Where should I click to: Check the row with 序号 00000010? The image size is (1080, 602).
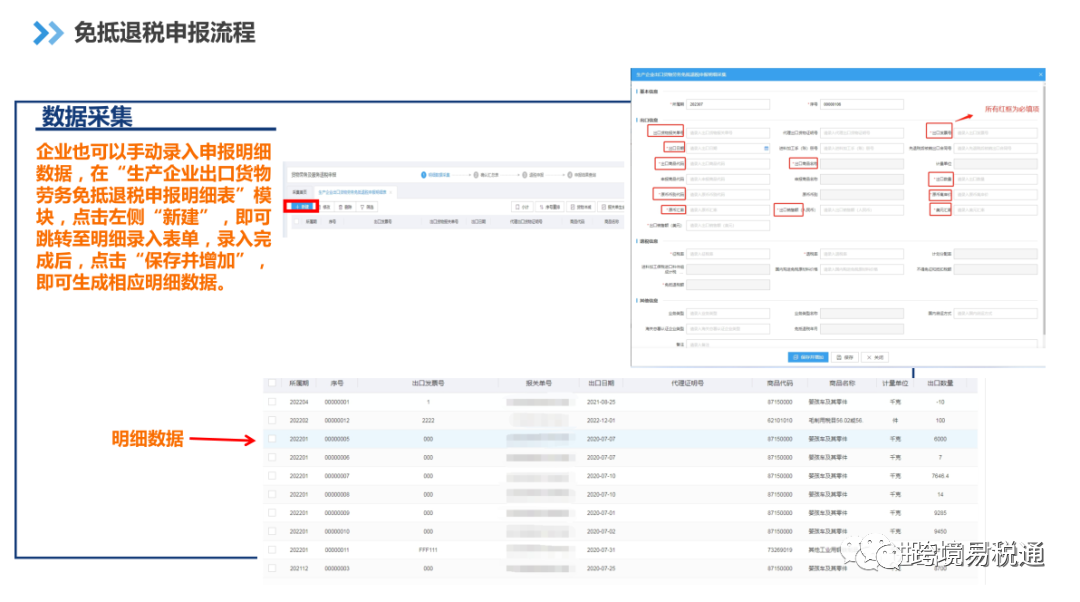(272, 532)
